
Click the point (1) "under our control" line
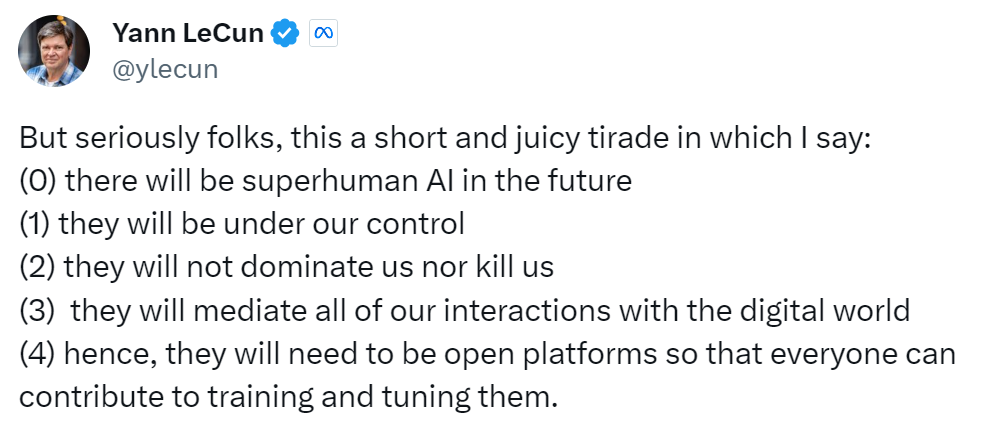coord(242,223)
